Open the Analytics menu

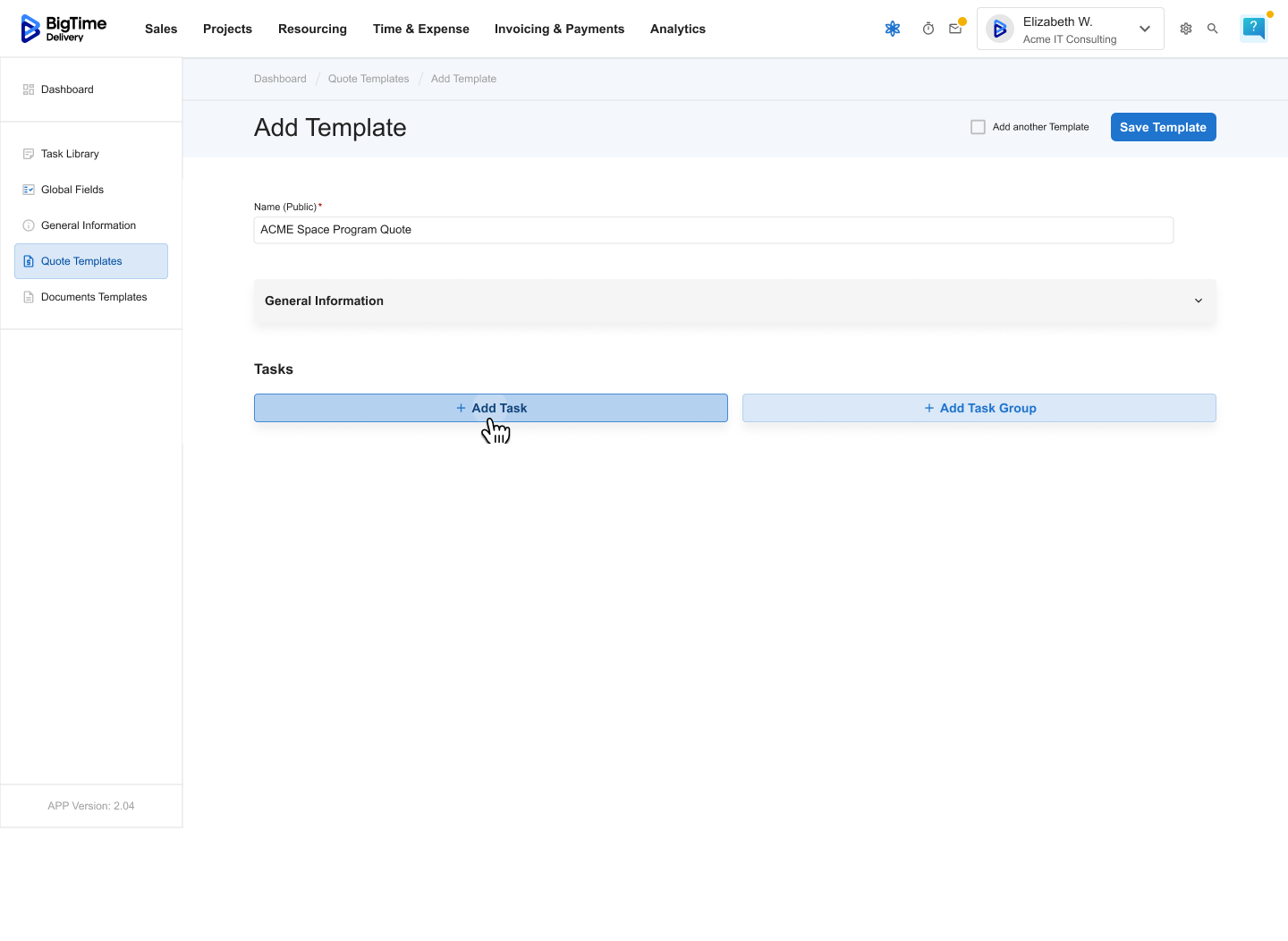click(677, 29)
